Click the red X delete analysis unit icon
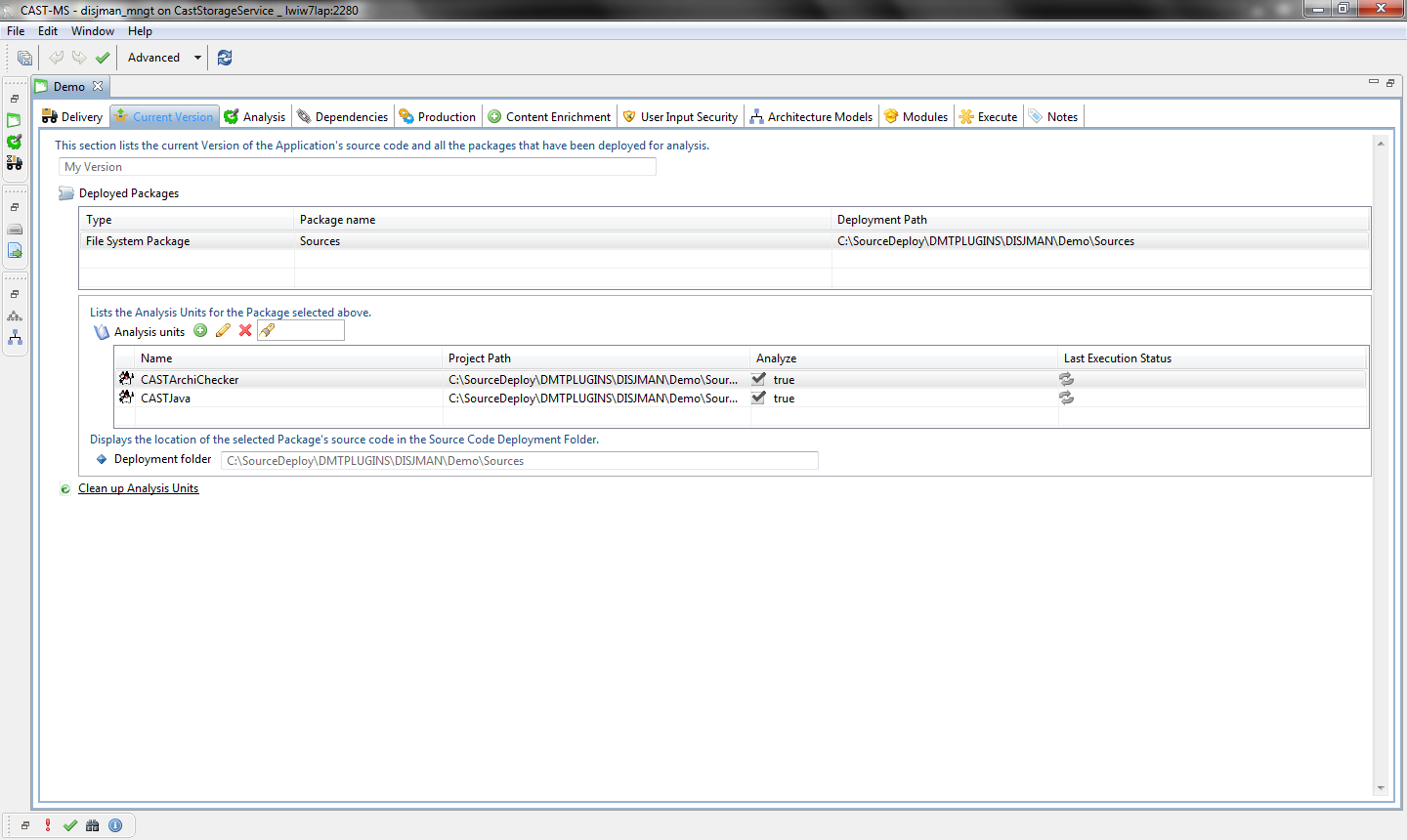This screenshot has width=1407, height=840. click(245, 331)
